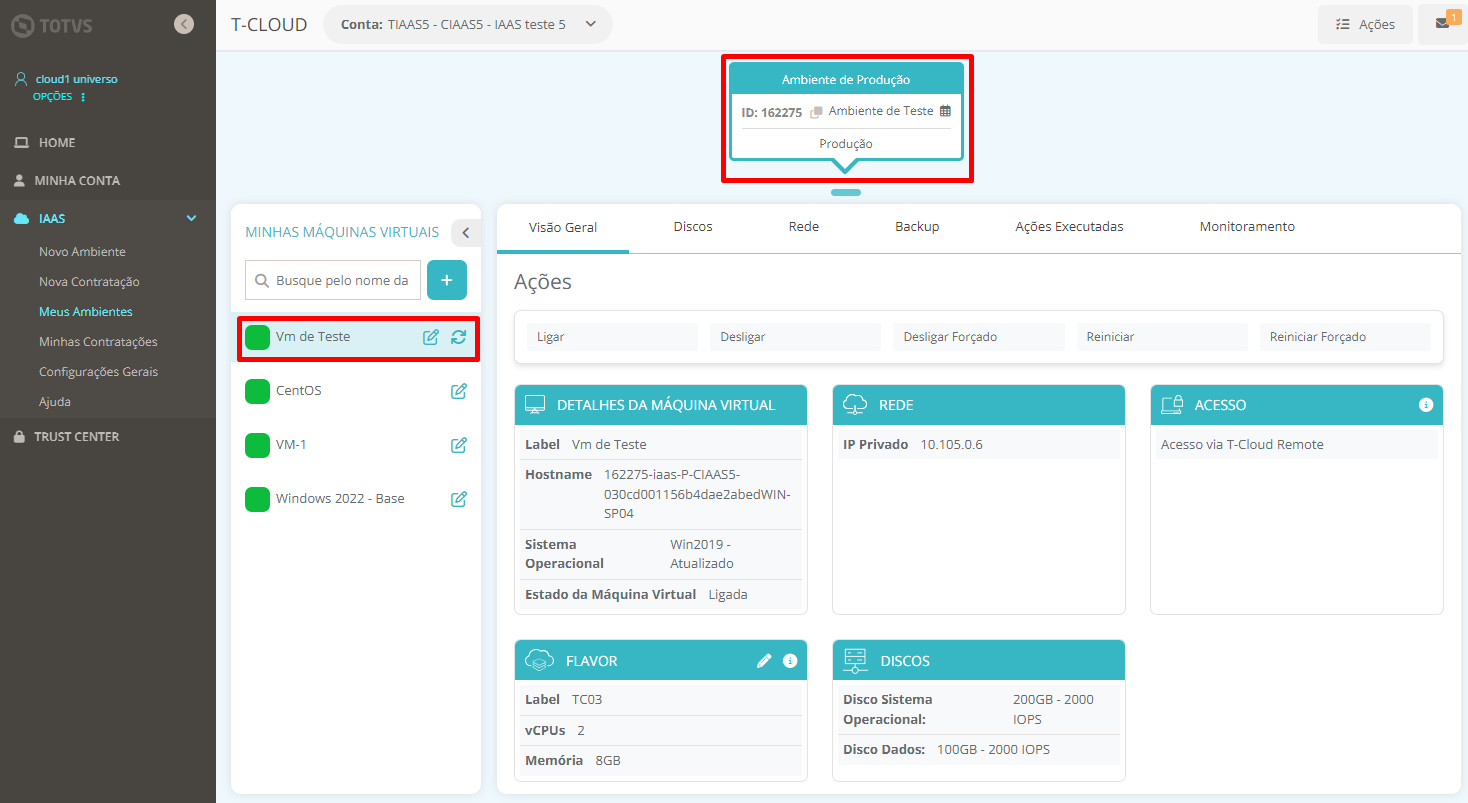Click the user profile icon beside cloud1 universo

point(21,78)
